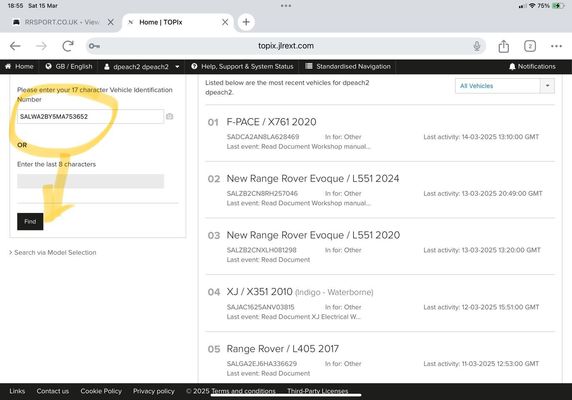Expand Search via Model Selection
Screen dimensions: 572x400
53,252
